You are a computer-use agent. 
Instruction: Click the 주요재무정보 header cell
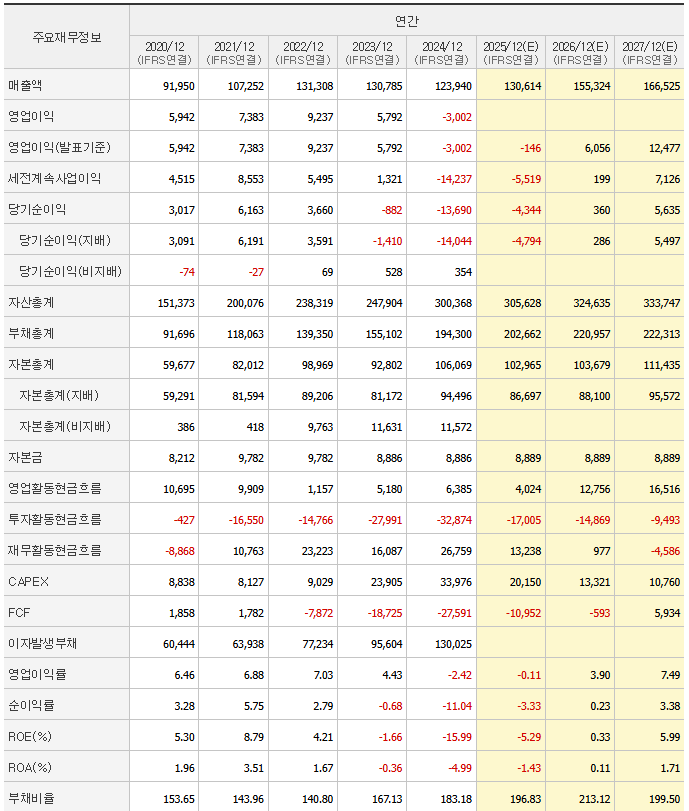click(x=67, y=37)
